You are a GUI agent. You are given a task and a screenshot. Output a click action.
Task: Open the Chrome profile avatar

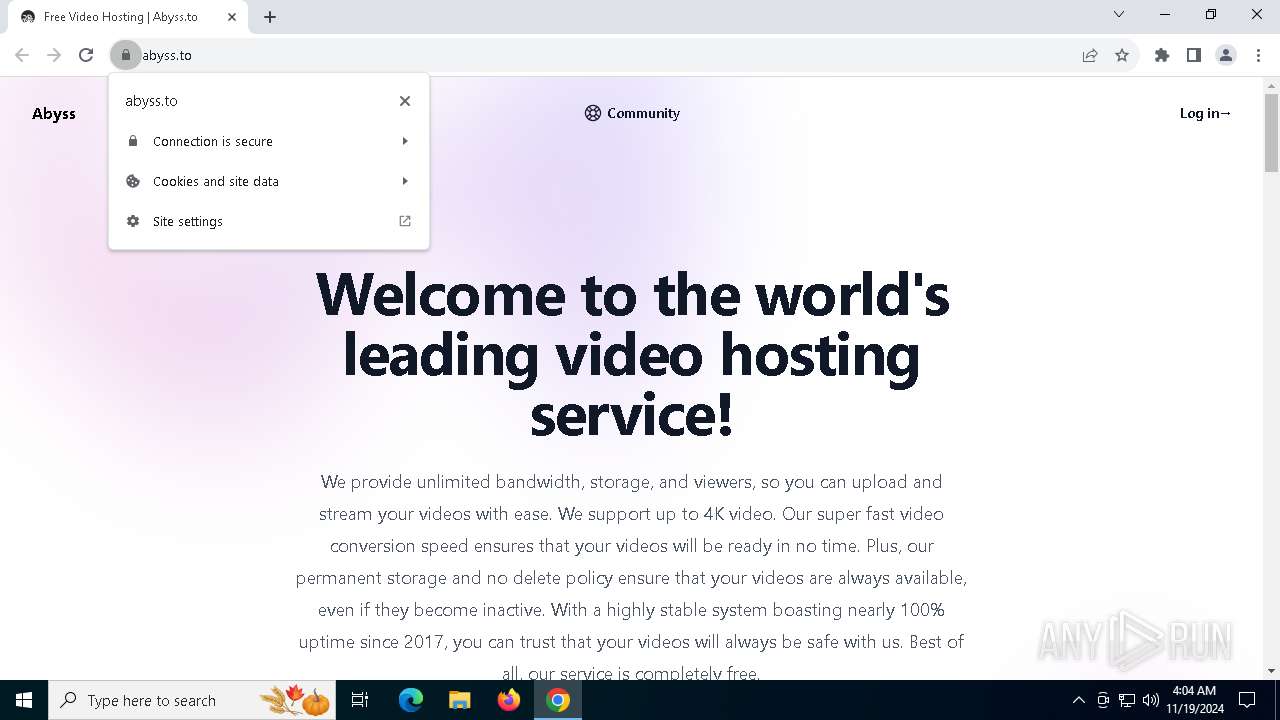[1226, 55]
